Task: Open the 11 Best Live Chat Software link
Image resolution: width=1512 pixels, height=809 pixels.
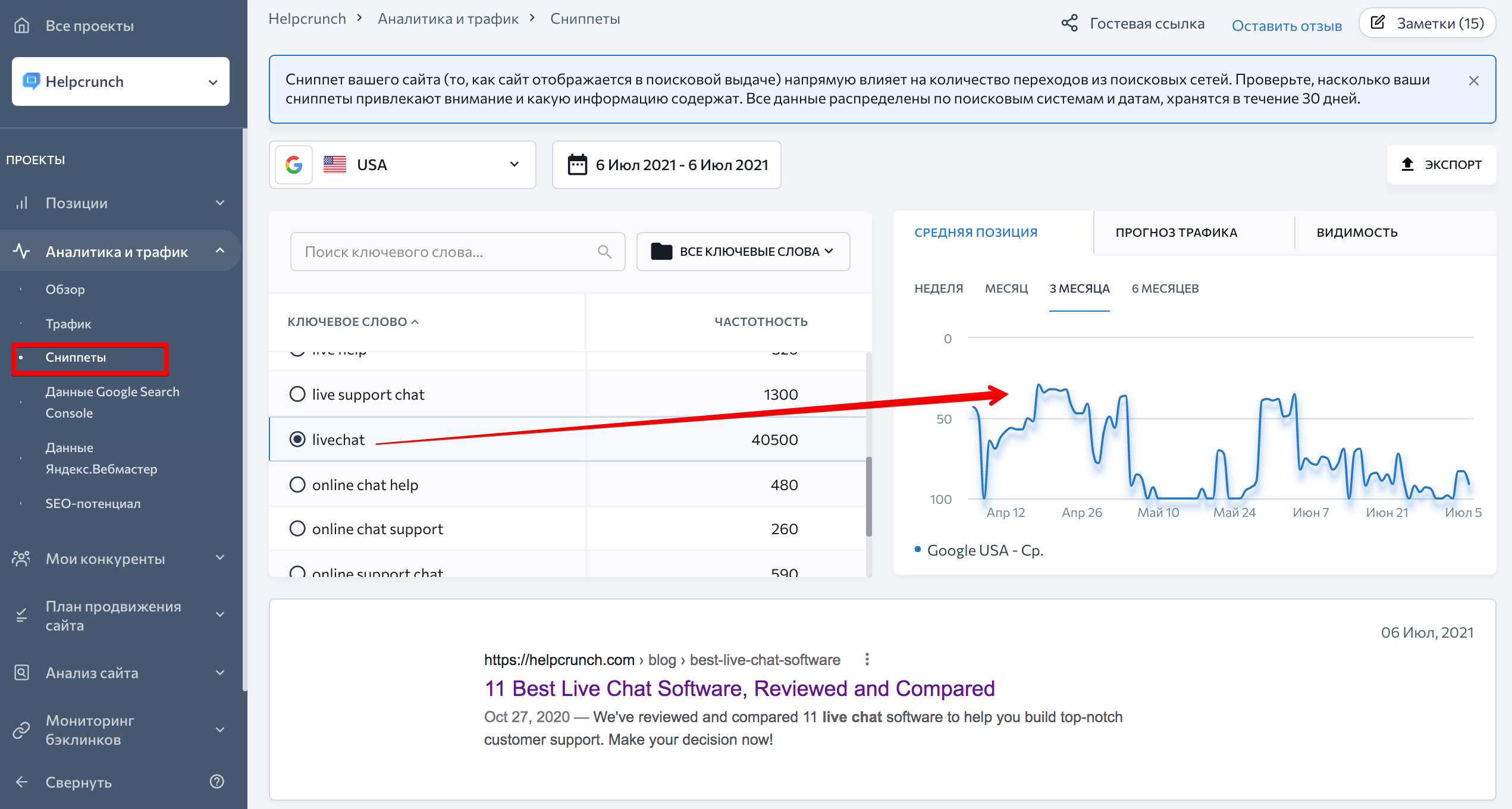Action: (739, 688)
